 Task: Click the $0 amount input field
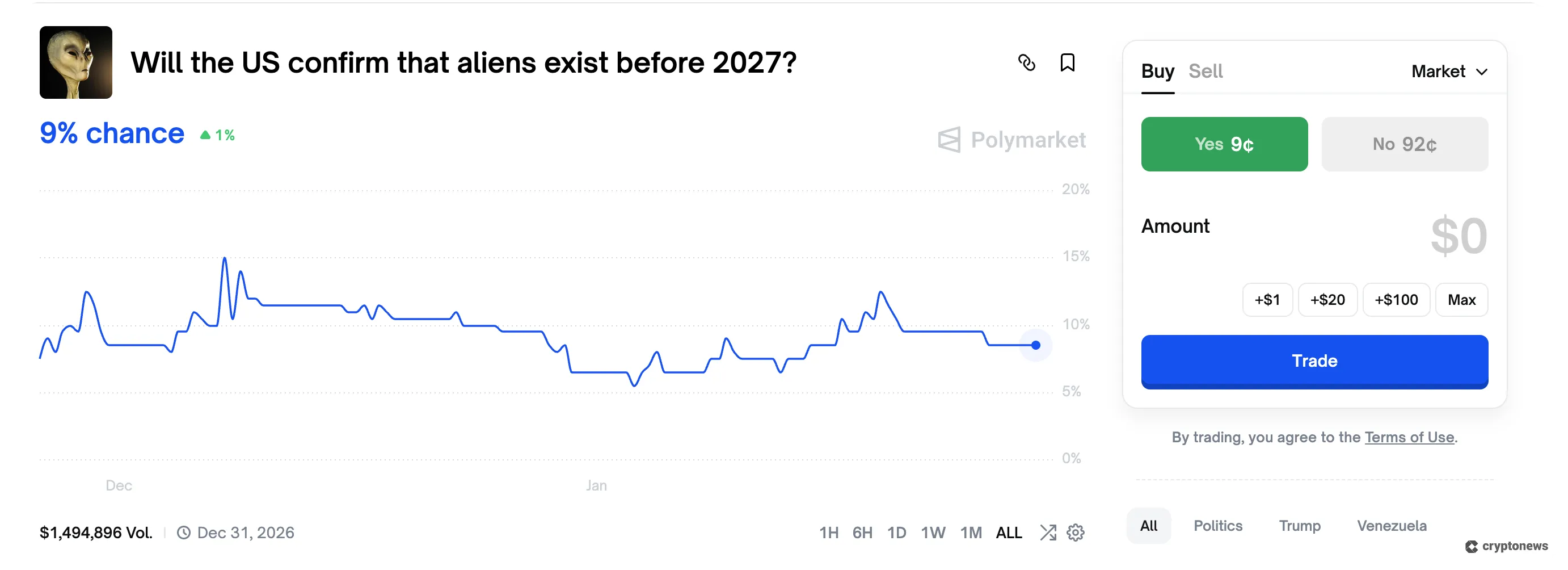click(1459, 236)
